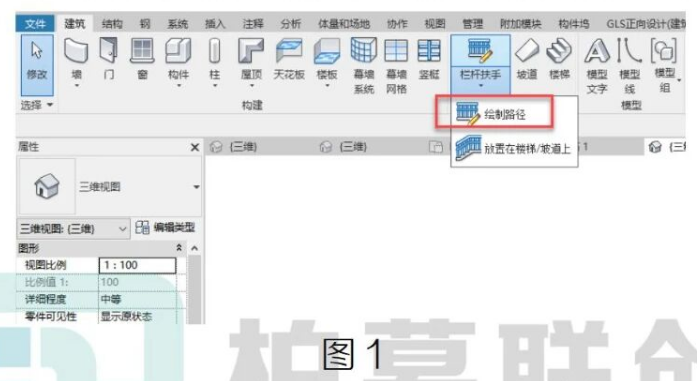The image size is (697, 381).
Task: Switch to the Systems (系统) ribbon tab
Action: (177, 23)
